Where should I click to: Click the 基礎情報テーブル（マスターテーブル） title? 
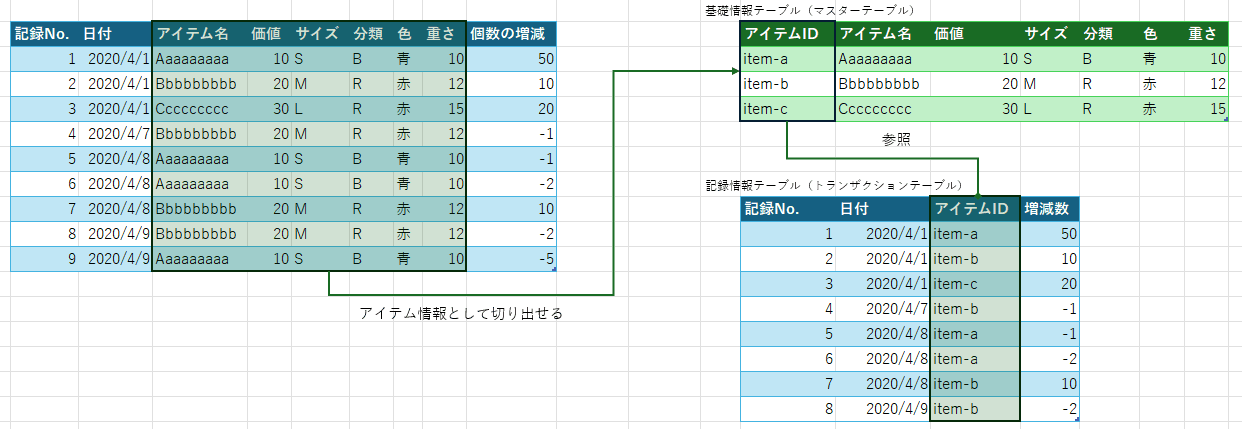click(813, 9)
